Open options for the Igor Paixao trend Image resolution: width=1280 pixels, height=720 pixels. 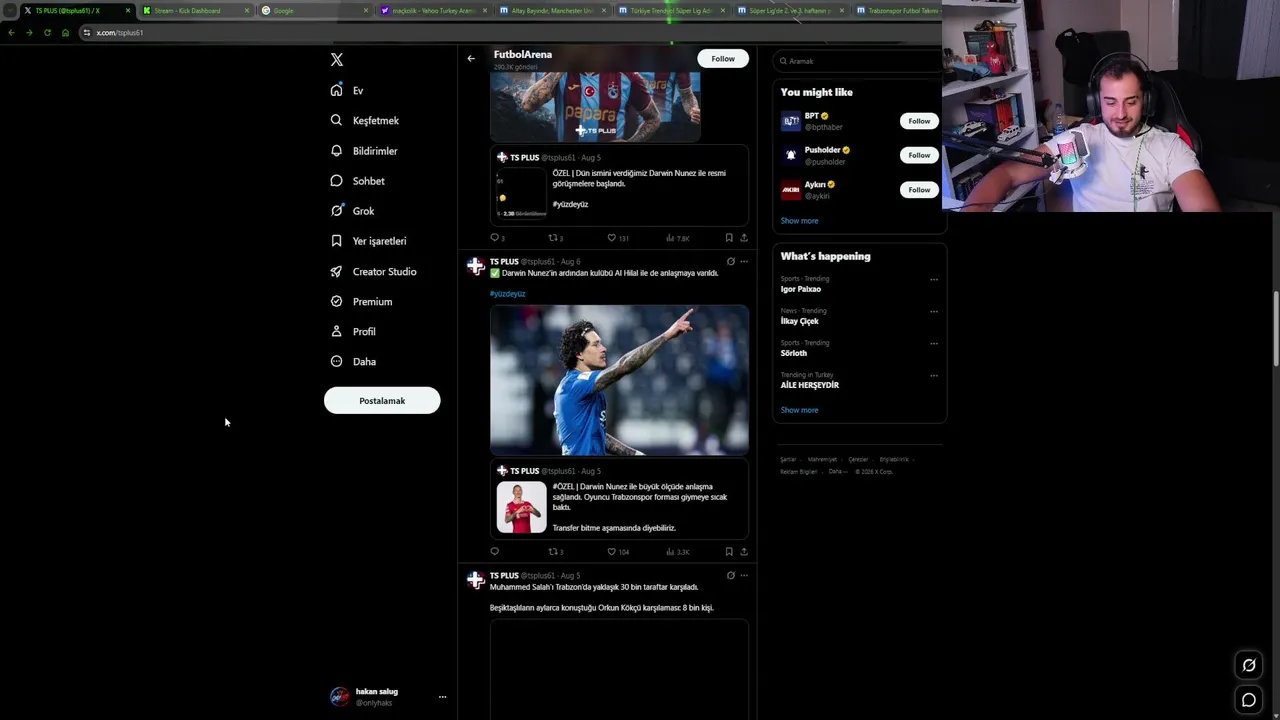pyautogui.click(x=934, y=280)
